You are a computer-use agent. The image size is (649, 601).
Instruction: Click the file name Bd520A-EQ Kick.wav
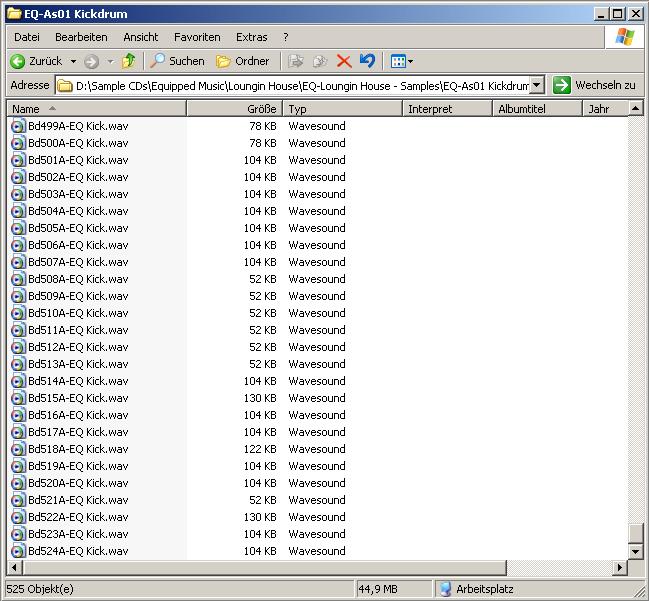(78, 483)
